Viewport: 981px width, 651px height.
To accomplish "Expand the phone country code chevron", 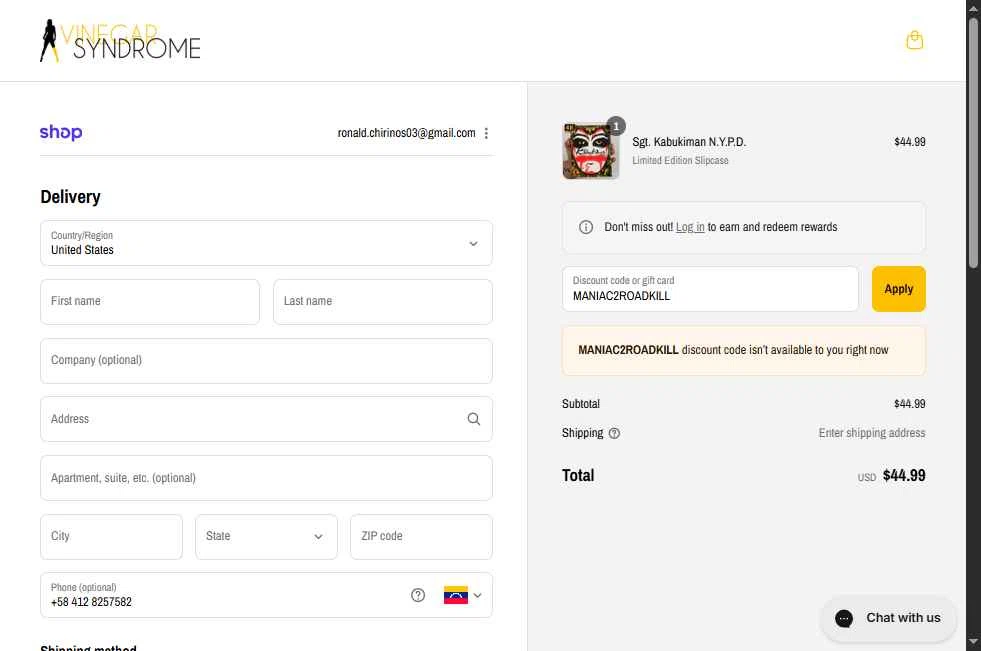I will [x=477, y=595].
